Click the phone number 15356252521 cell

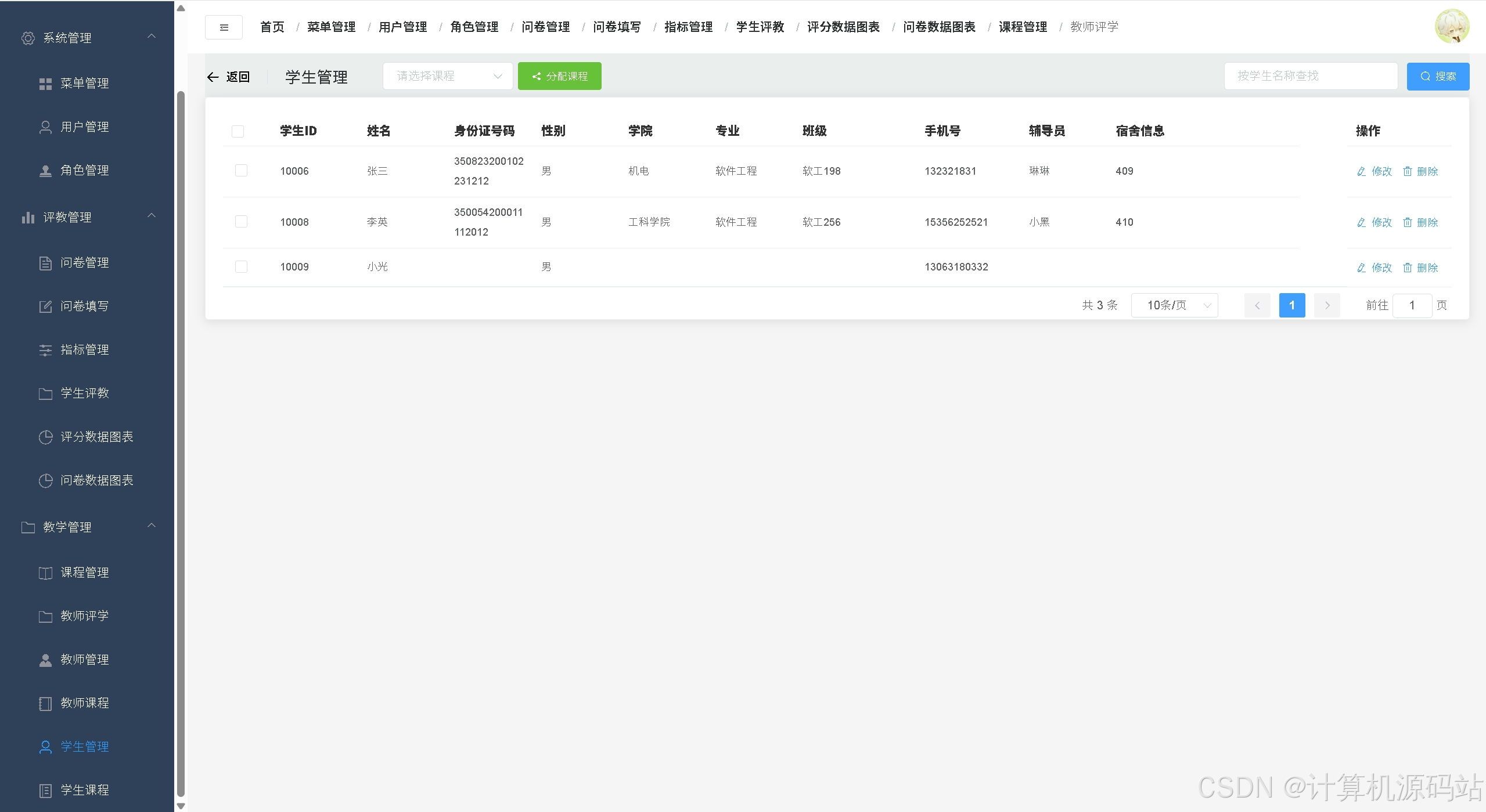tap(956, 222)
